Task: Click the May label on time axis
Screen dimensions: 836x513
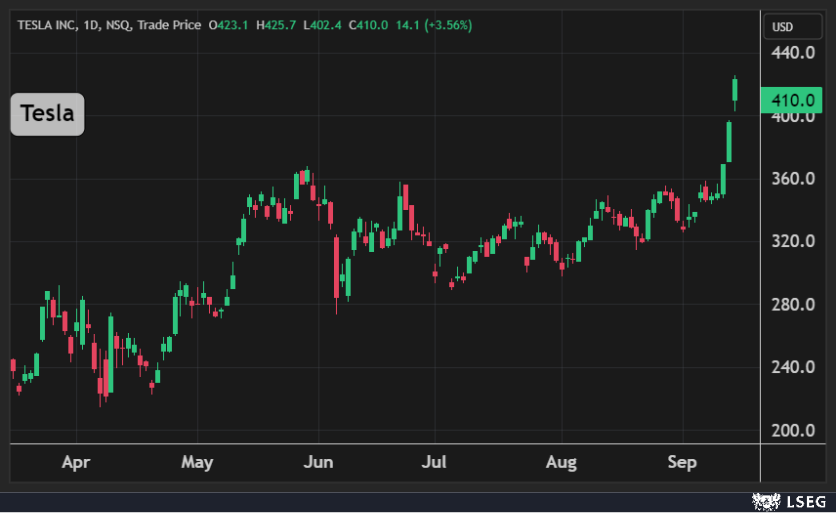Action: click(x=197, y=463)
